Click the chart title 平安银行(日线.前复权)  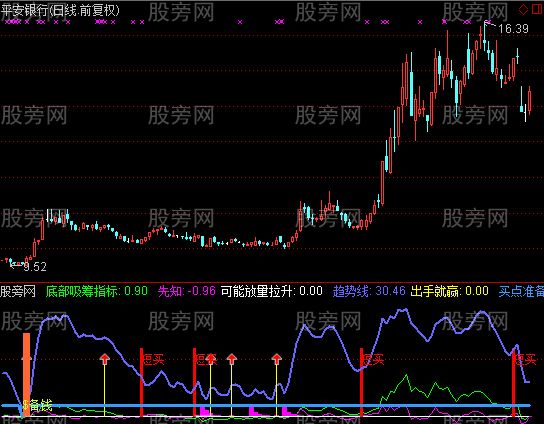(60, 10)
